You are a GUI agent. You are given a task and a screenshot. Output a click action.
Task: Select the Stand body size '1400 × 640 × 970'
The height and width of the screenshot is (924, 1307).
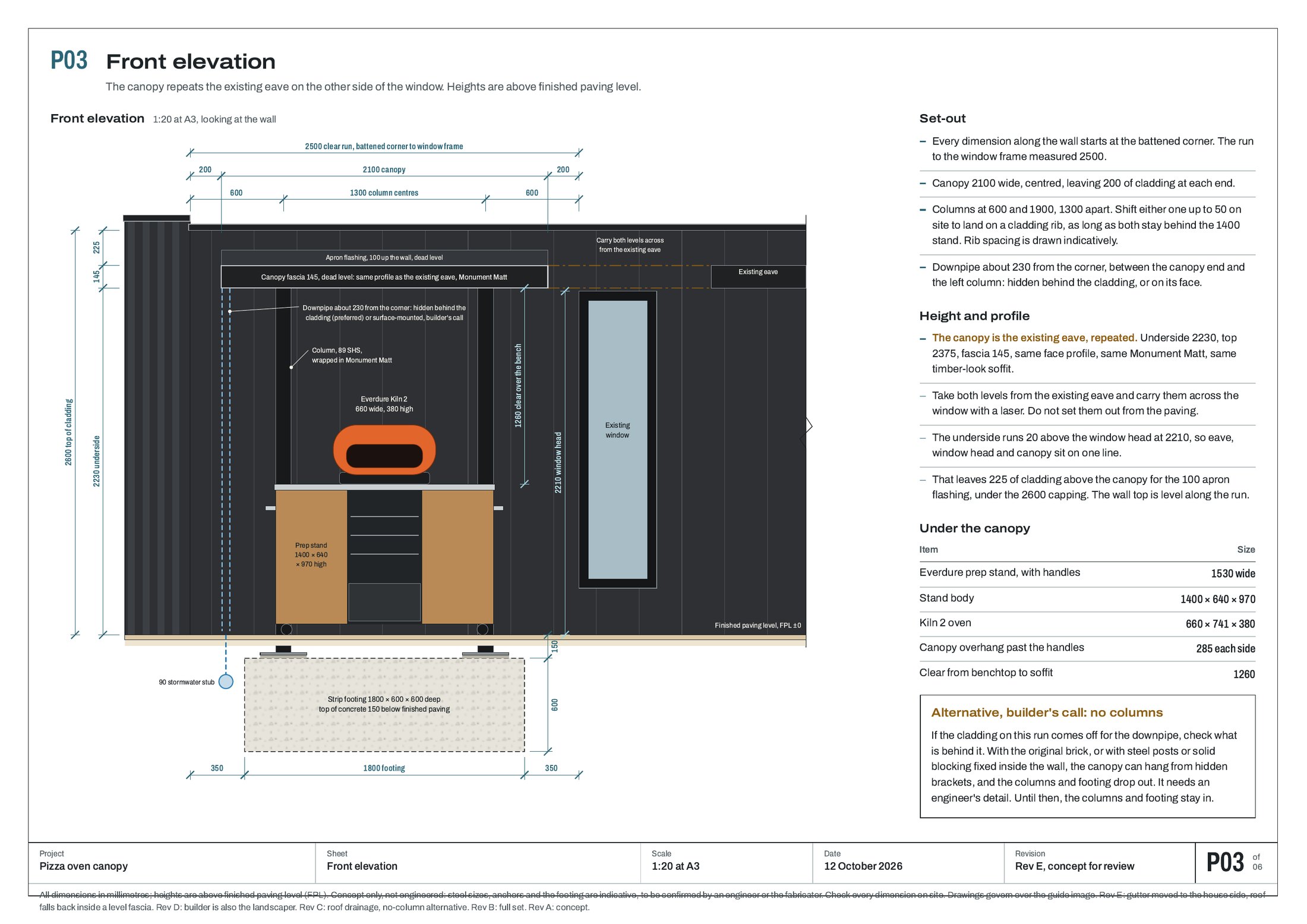1217,599
